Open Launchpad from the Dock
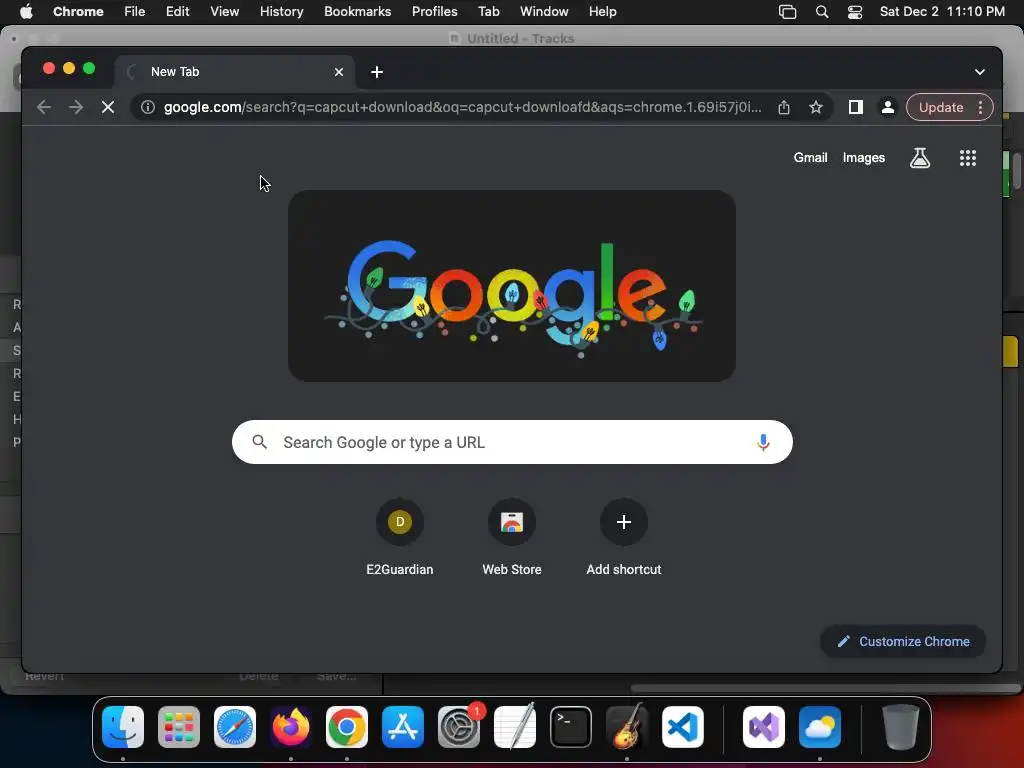 (x=179, y=727)
